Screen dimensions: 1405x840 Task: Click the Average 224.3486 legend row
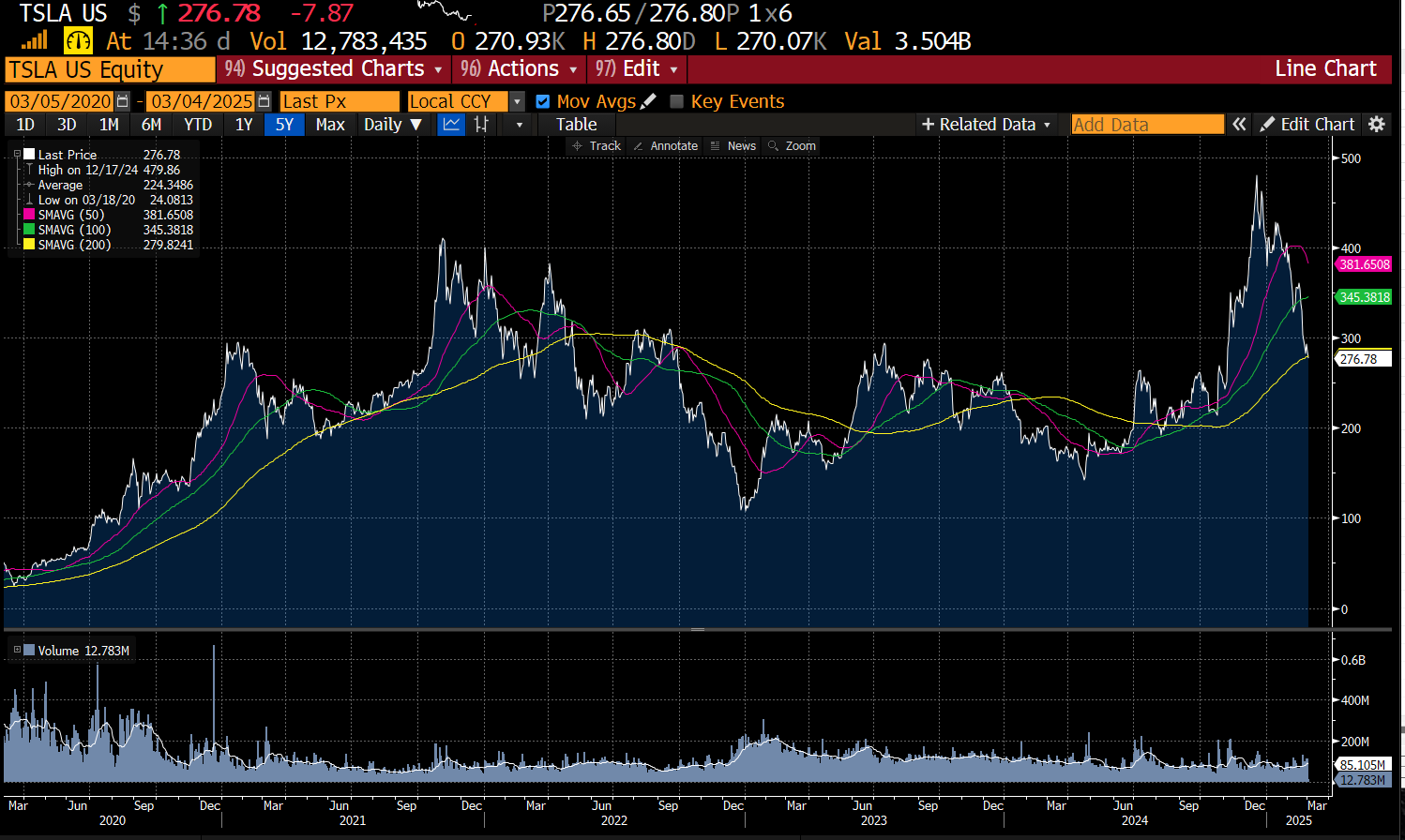pos(109,185)
